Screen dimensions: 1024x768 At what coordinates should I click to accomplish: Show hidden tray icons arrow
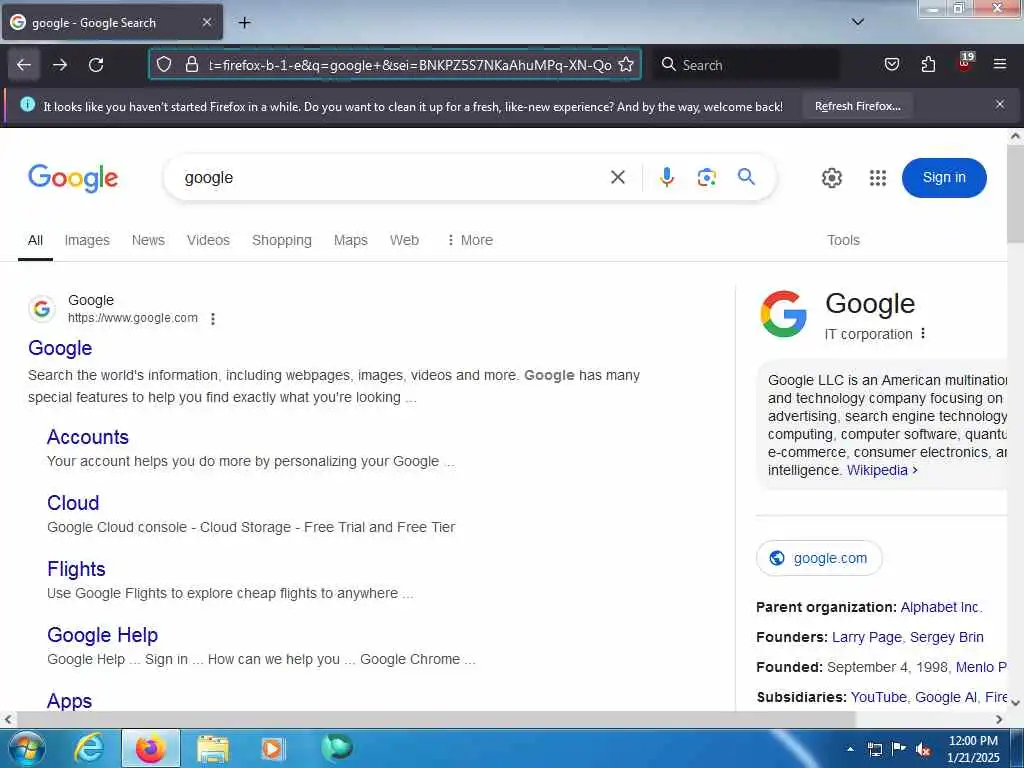(850, 749)
